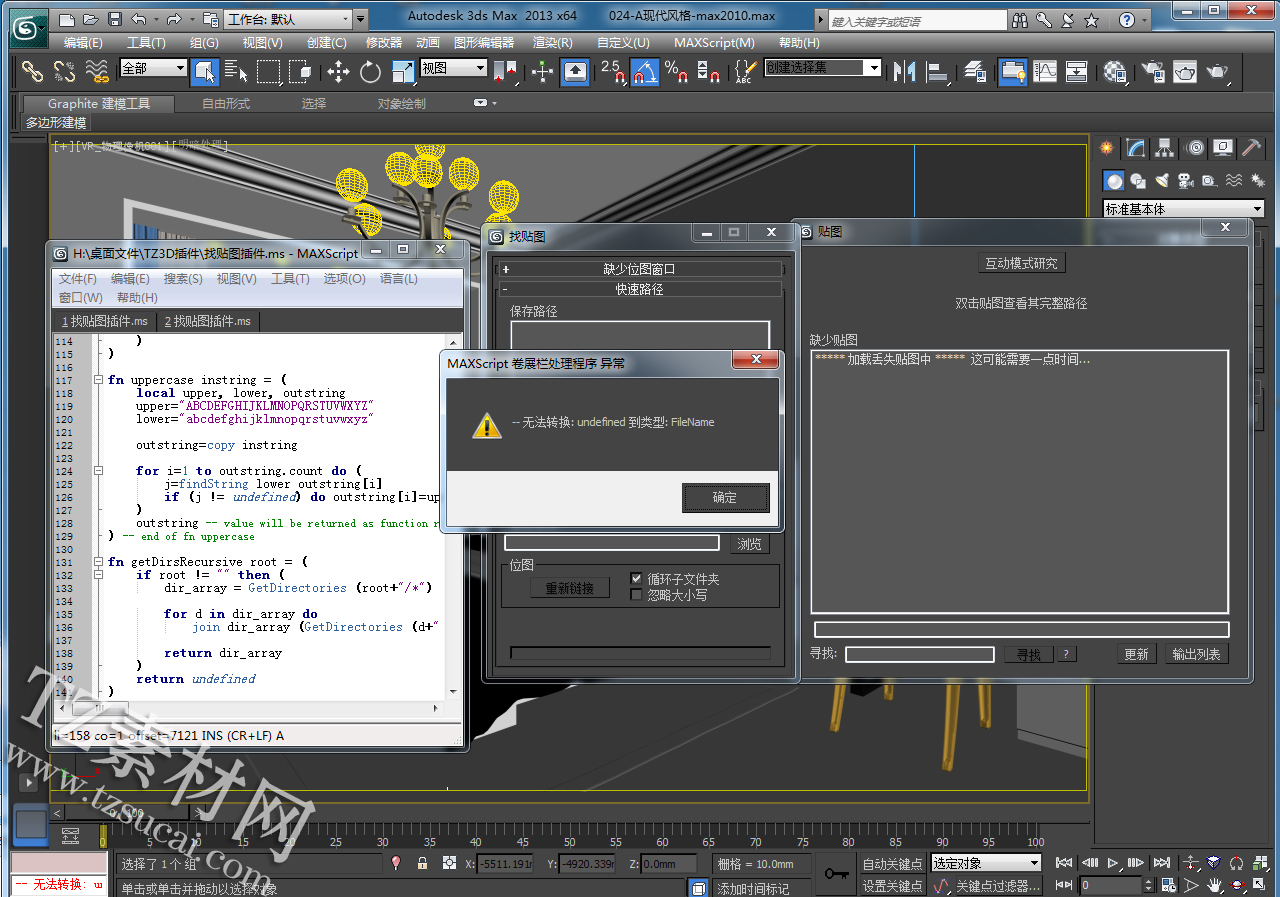Toggle 自动关键点 auto key mode
Viewport: 1280px width, 897px height.
click(893, 863)
